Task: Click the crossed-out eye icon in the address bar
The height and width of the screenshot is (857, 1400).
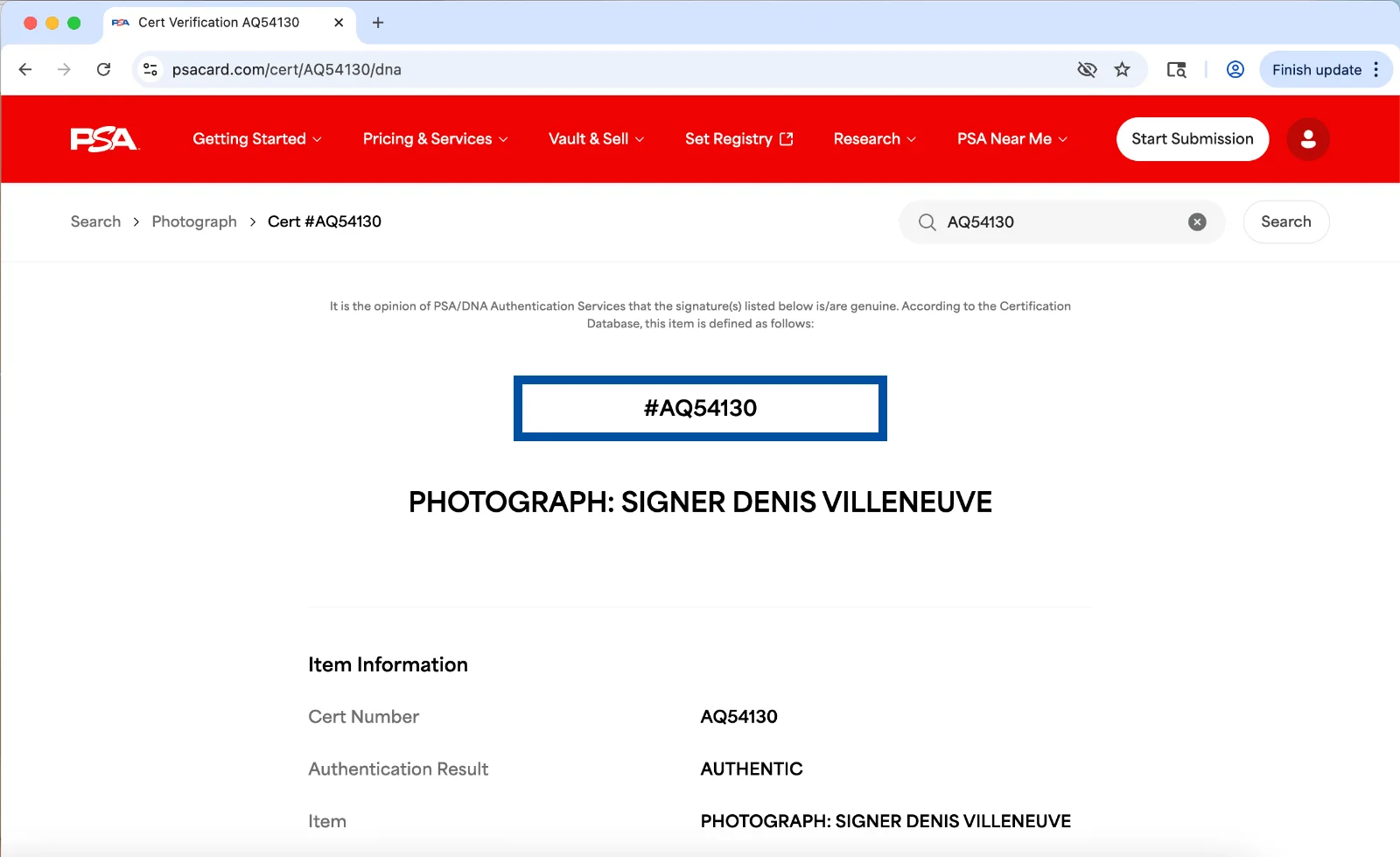Action: [1087, 69]
